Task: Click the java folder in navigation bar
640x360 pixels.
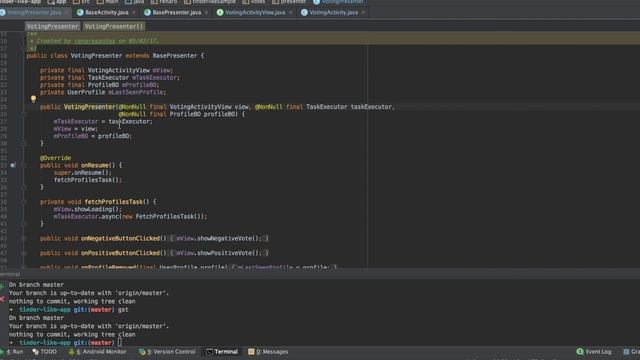Action: pos(135,2)
